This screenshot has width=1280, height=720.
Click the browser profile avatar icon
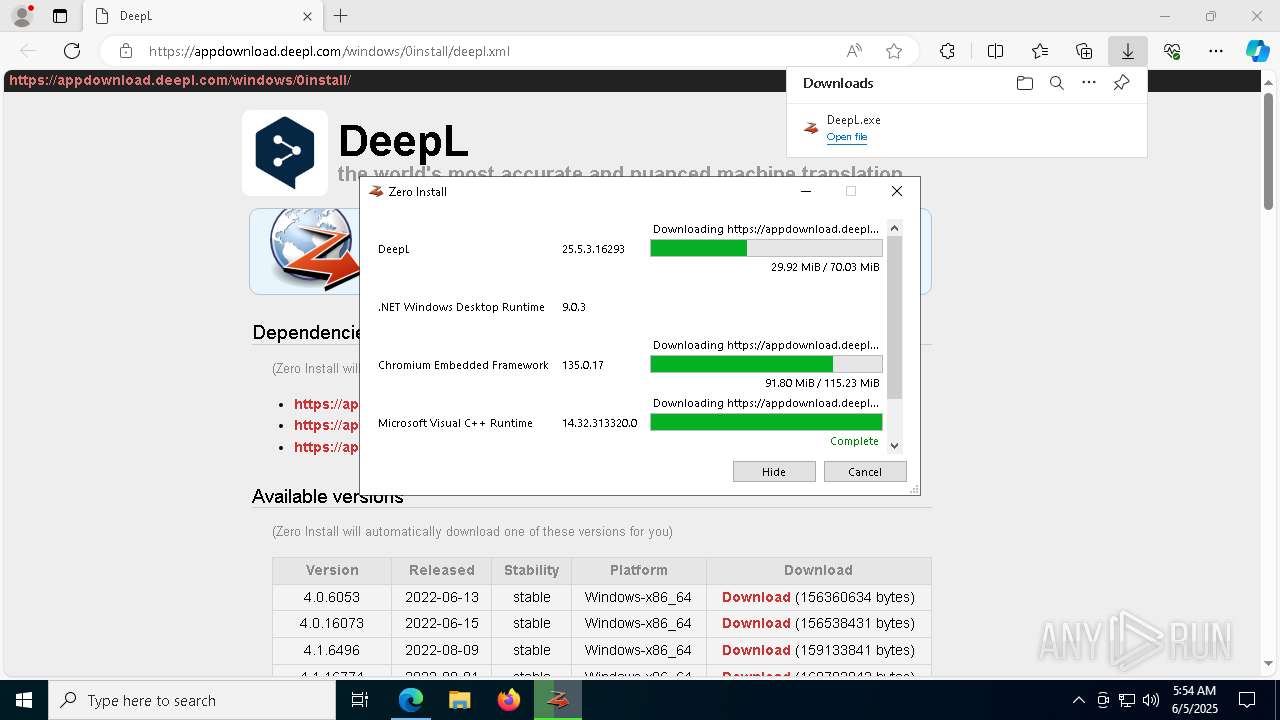coord(22,16)
